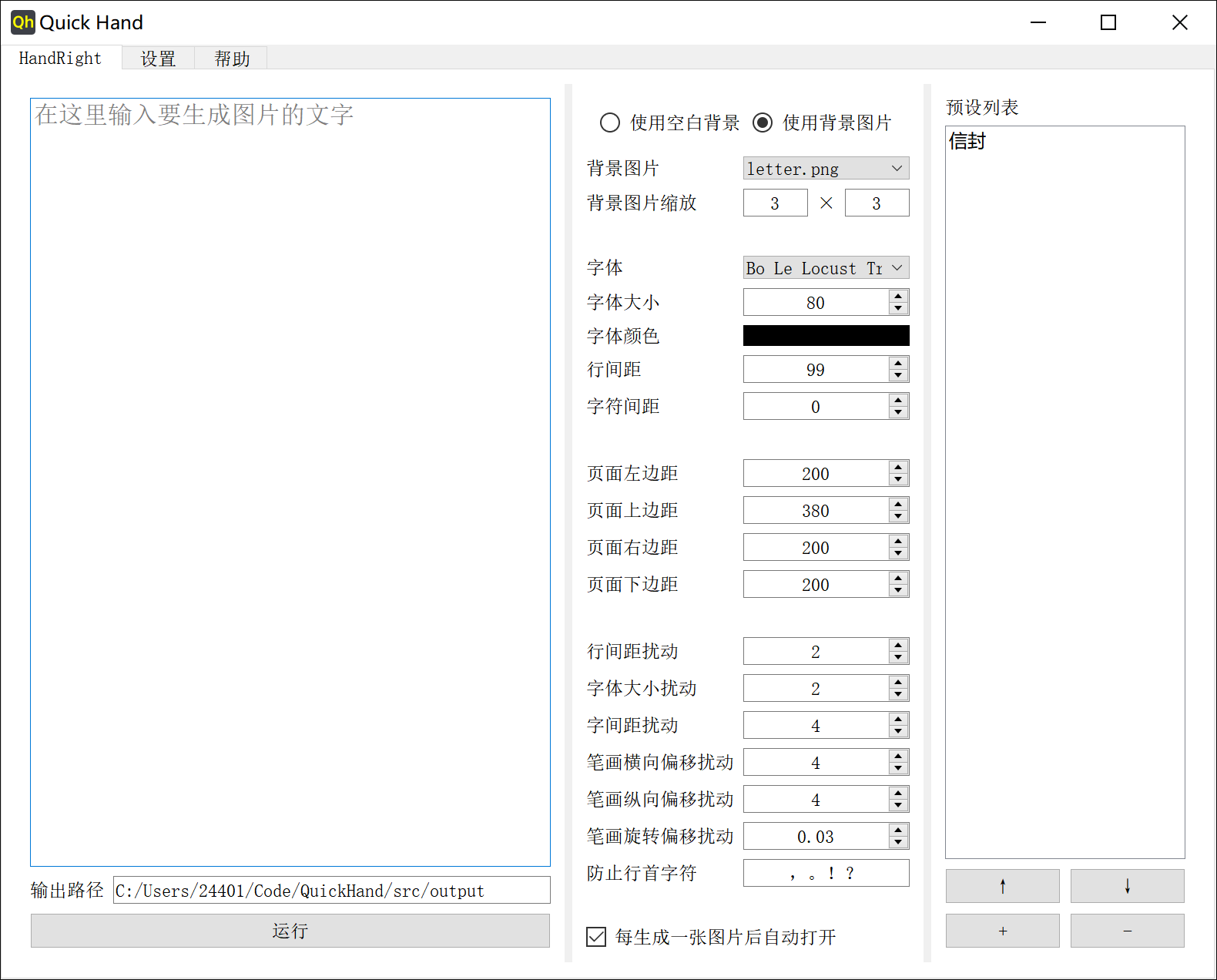Click the 页面上边距 value field showing 380

click(x=816, y=510)
